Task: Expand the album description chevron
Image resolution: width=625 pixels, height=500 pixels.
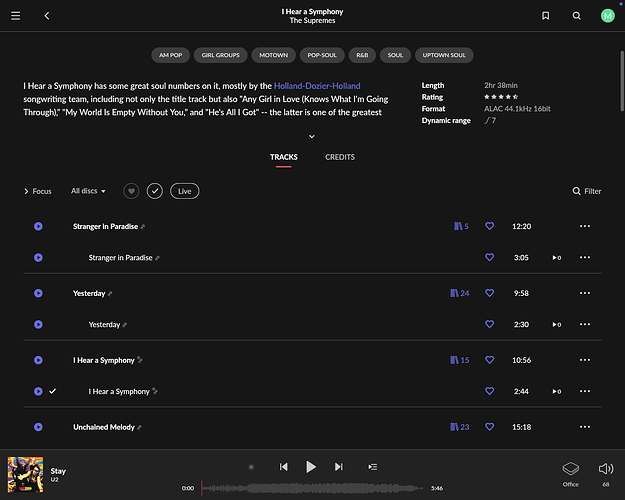Action: click(x=312, y=136)
